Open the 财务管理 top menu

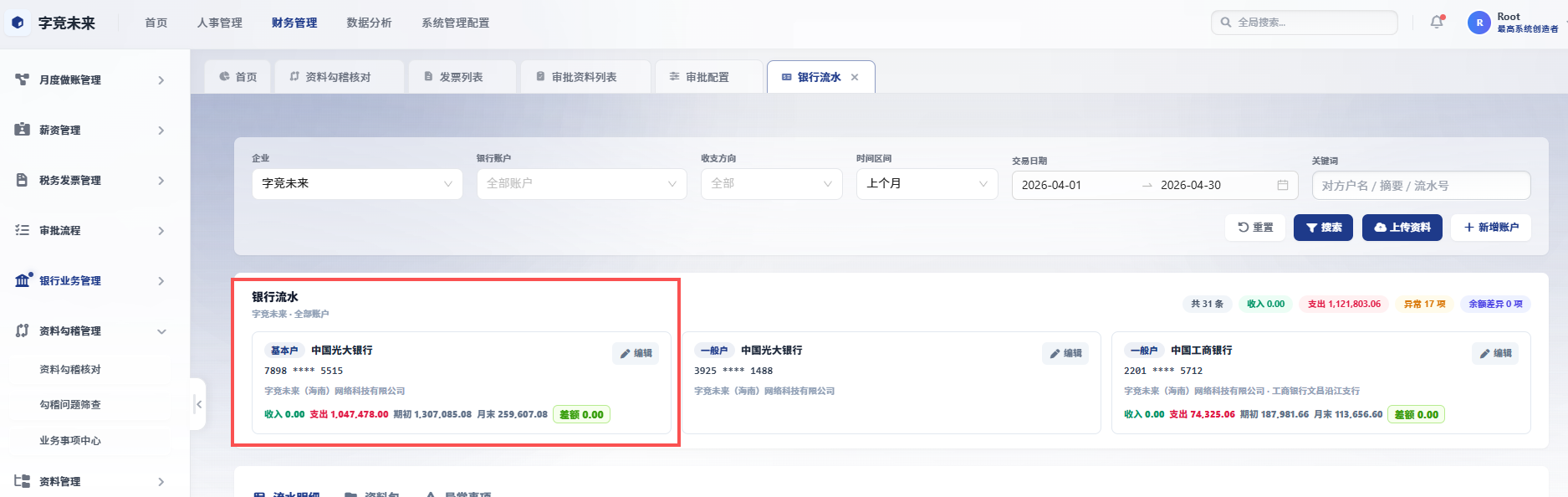(x=294, y=23)
